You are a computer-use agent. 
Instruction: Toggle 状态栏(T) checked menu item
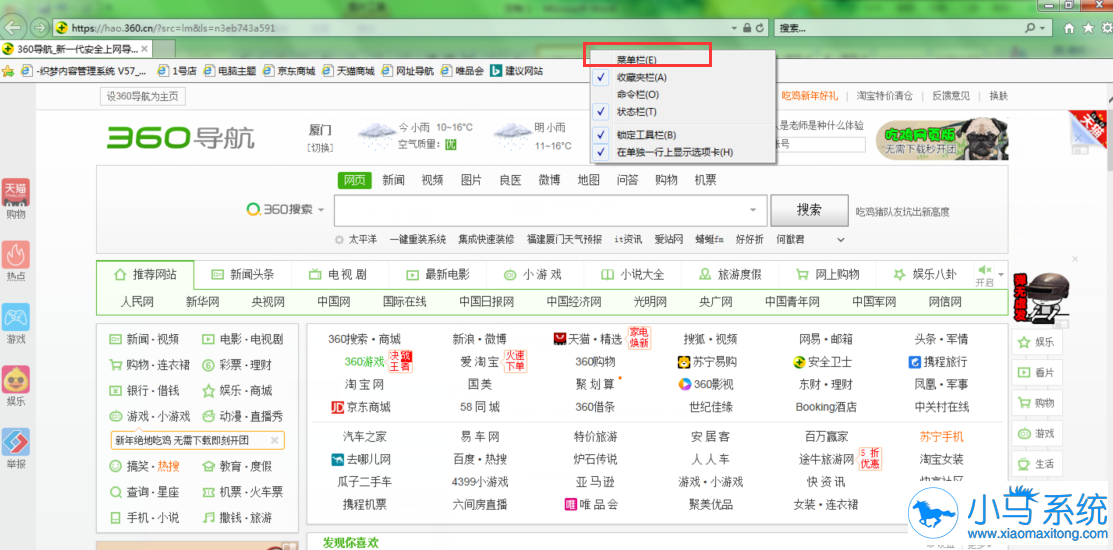pos(682,111)
